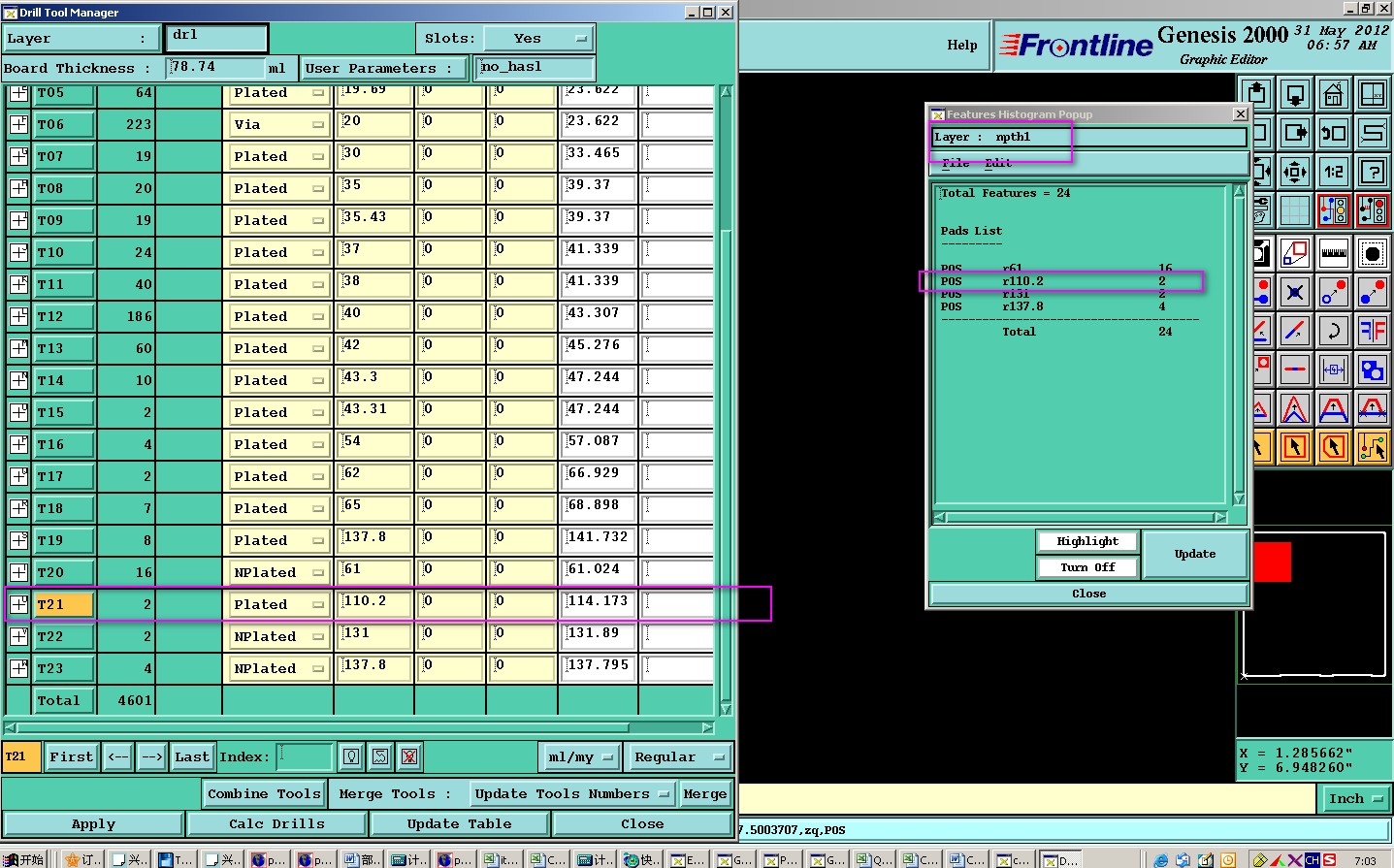Click the blue X delete point icon
The width and height of the screenshot is (1394, 868).
(x=1295, y=292)
